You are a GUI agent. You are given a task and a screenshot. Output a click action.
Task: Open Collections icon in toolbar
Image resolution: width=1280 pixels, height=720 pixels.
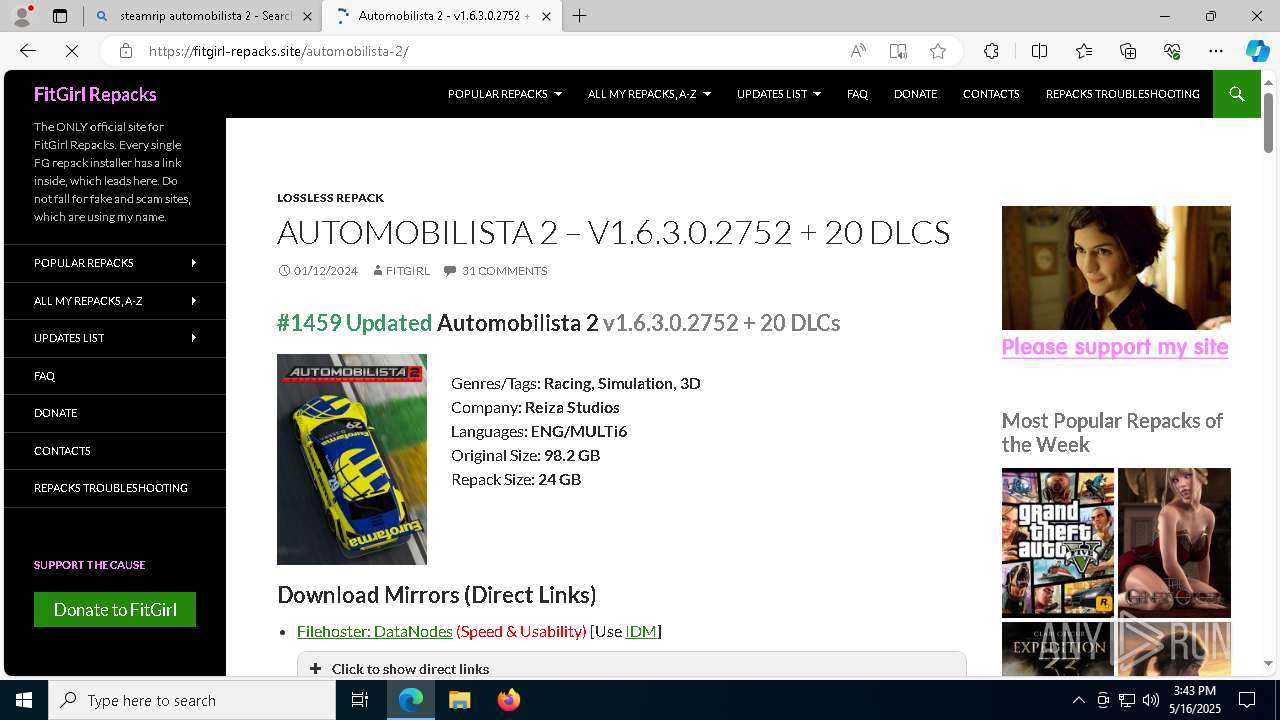1128,51
